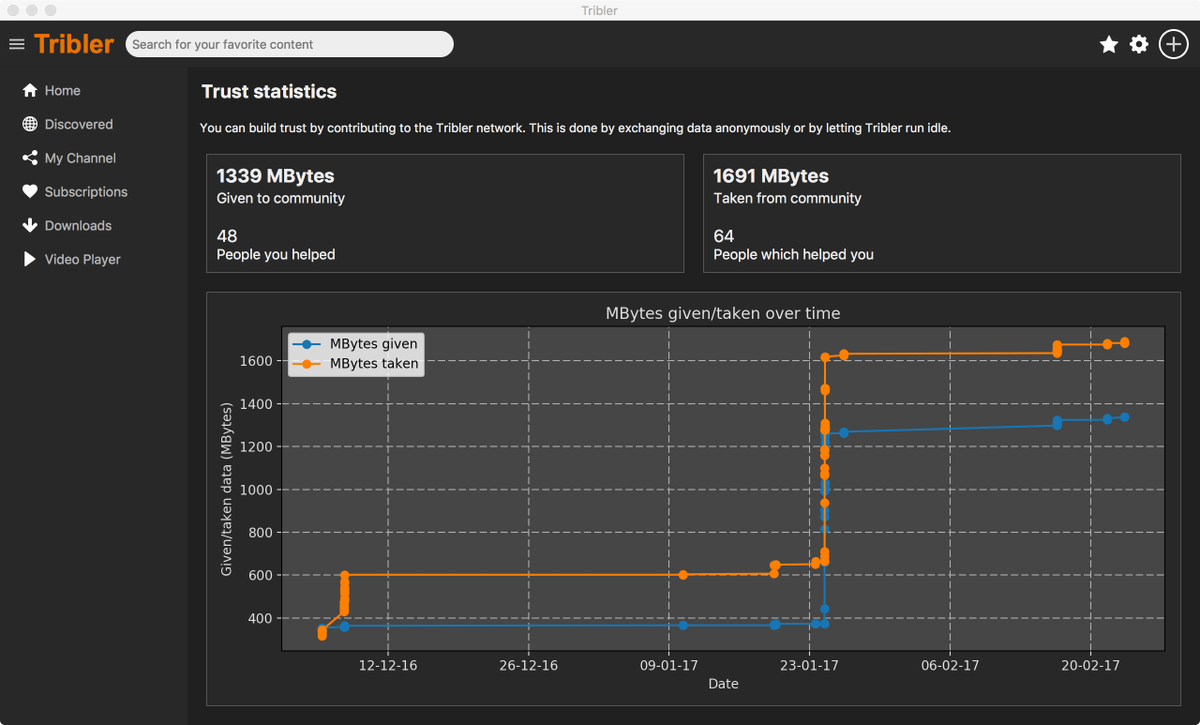Open trust statistics via star icon

point(1109,44)
